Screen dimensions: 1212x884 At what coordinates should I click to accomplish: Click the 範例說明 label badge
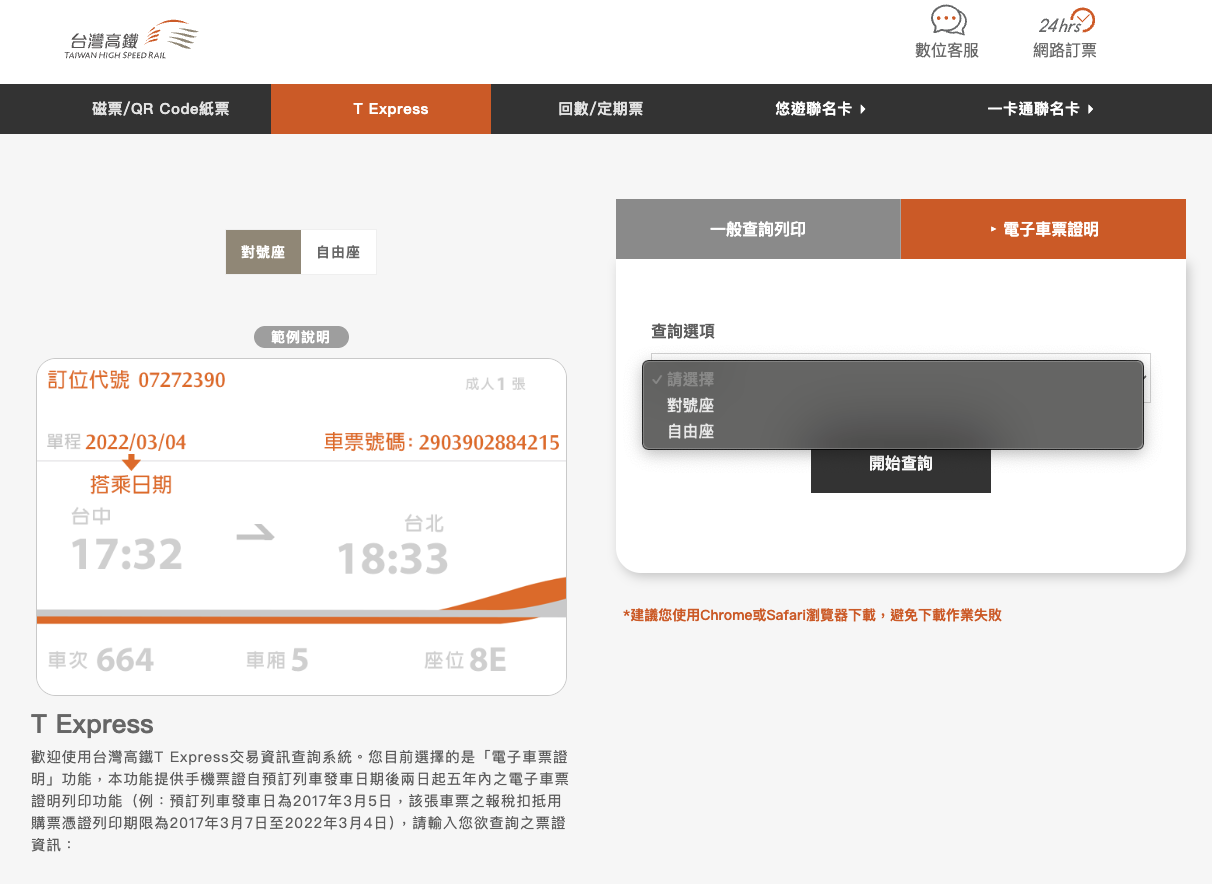301,337
